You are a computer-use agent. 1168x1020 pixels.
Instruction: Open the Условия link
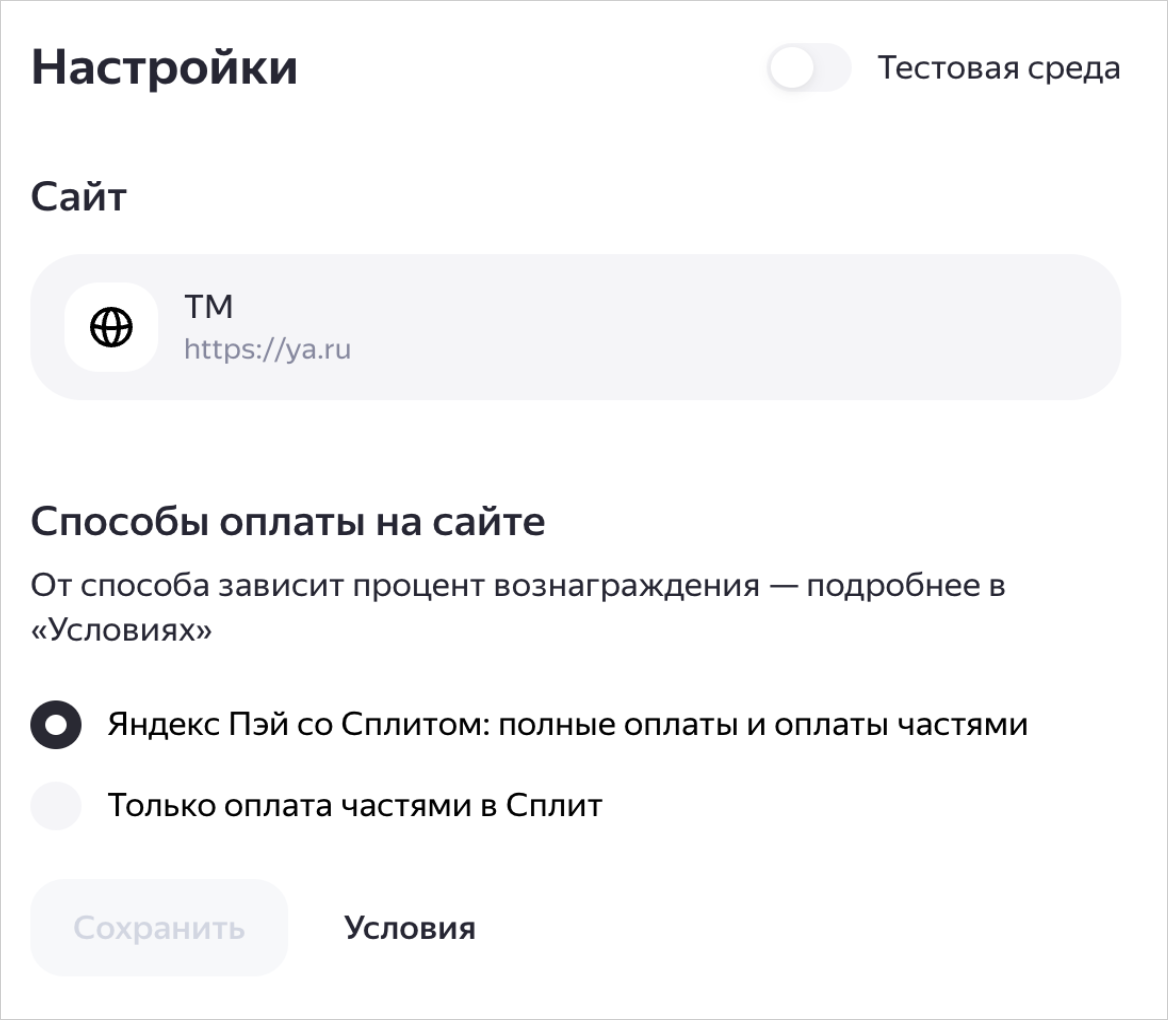(410, 928)
